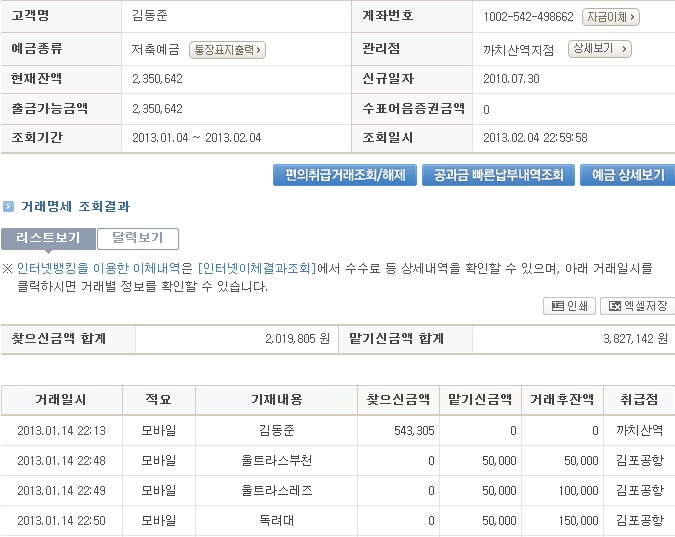Screen dimensions: 675x537
Task: Click the 기재내용 column header
Action: [x=276, y=400]
